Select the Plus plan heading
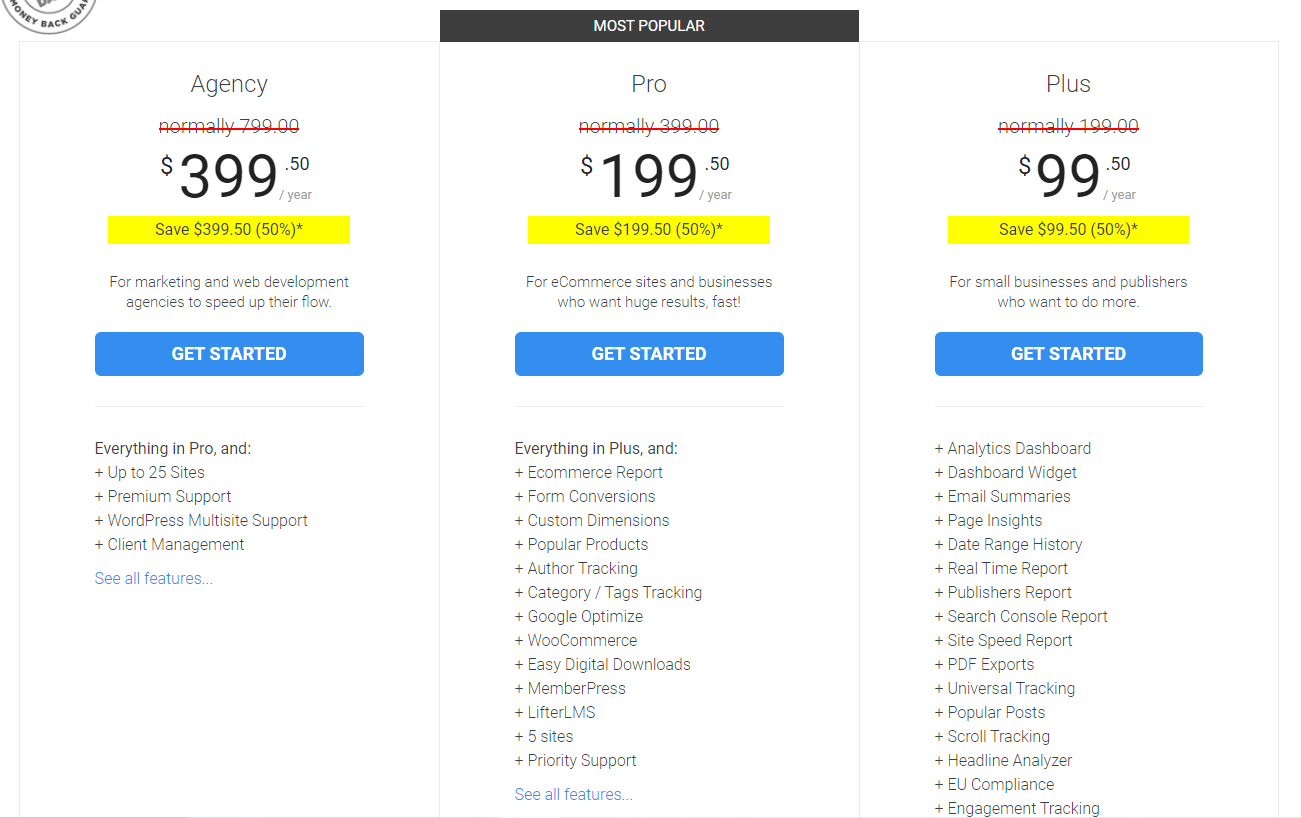Image resolution: width=1301 pixels, height=818 pixels. [1068, 84]
